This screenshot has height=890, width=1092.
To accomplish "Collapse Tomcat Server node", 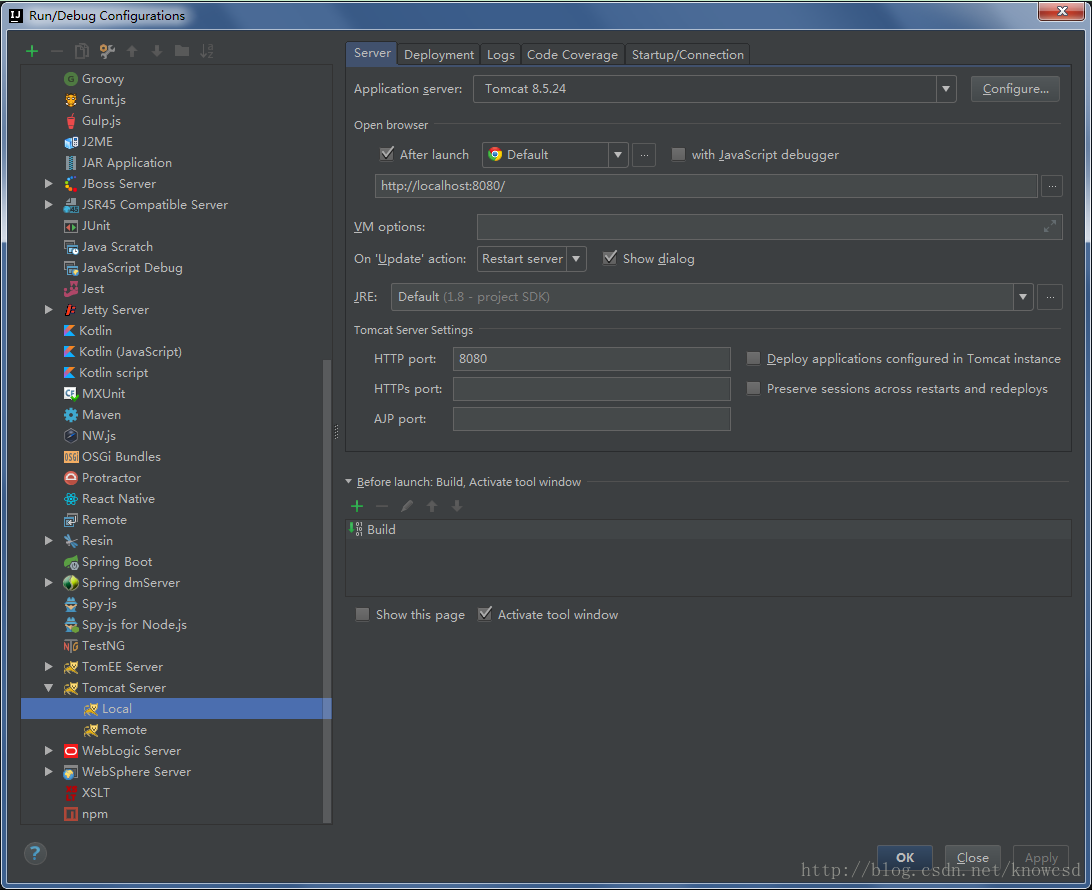I will tap(48, 687).
